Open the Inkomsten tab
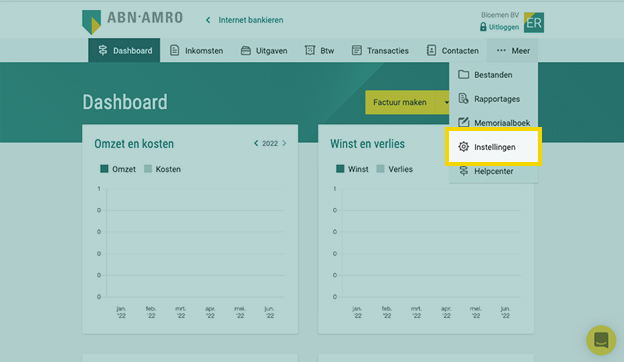 pos(197,51)
